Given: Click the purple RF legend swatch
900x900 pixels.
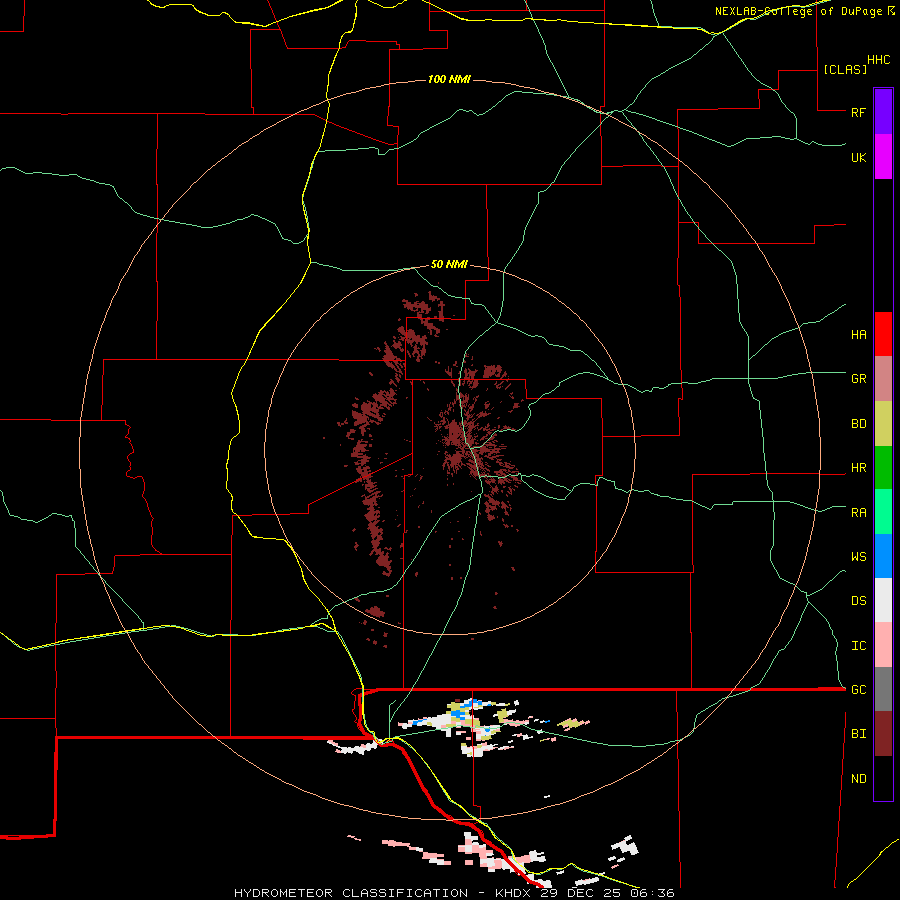Looking at the screenshot, I should (x=883, y=112).
